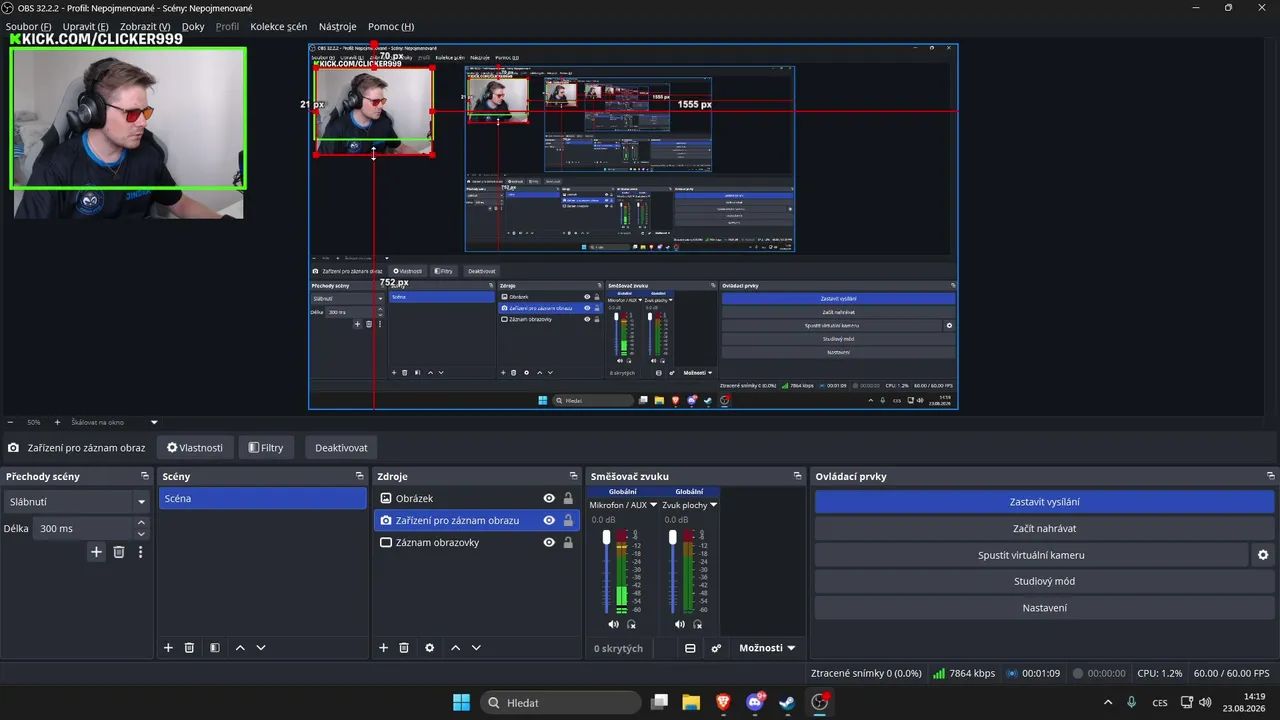Open the Doky menu
This screenshot has width=1280, height=720.
tap(193, 26)
